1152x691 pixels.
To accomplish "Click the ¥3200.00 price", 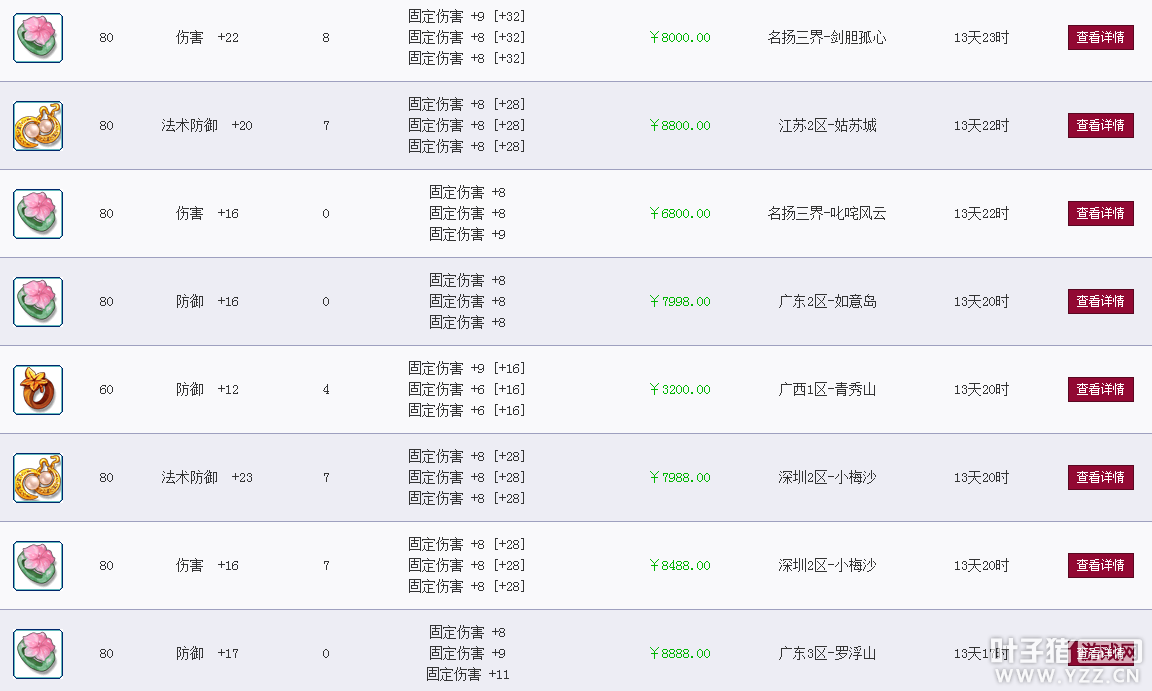I will [680, 389].
